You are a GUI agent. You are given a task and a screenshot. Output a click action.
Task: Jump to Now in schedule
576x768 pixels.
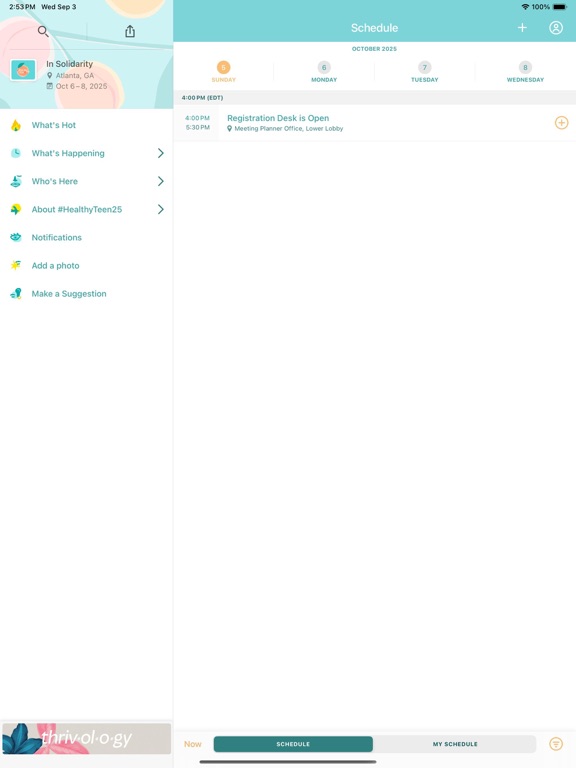[192, 744]
